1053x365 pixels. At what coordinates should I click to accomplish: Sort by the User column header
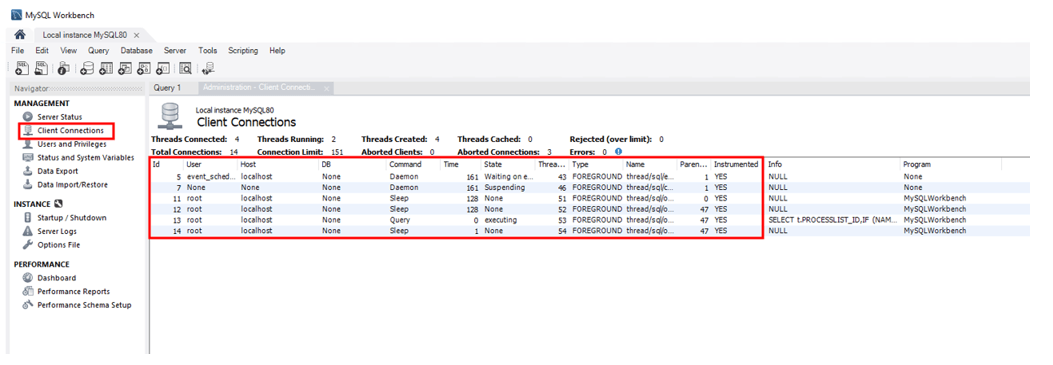[x=211, y=164]
